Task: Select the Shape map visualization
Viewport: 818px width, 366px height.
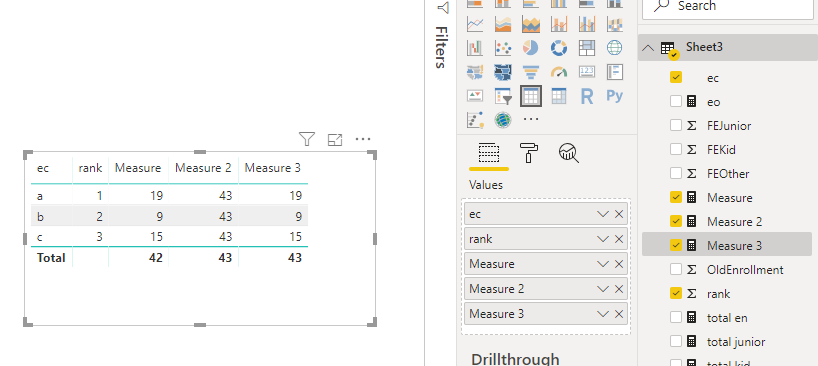Action: pos(503,72)
